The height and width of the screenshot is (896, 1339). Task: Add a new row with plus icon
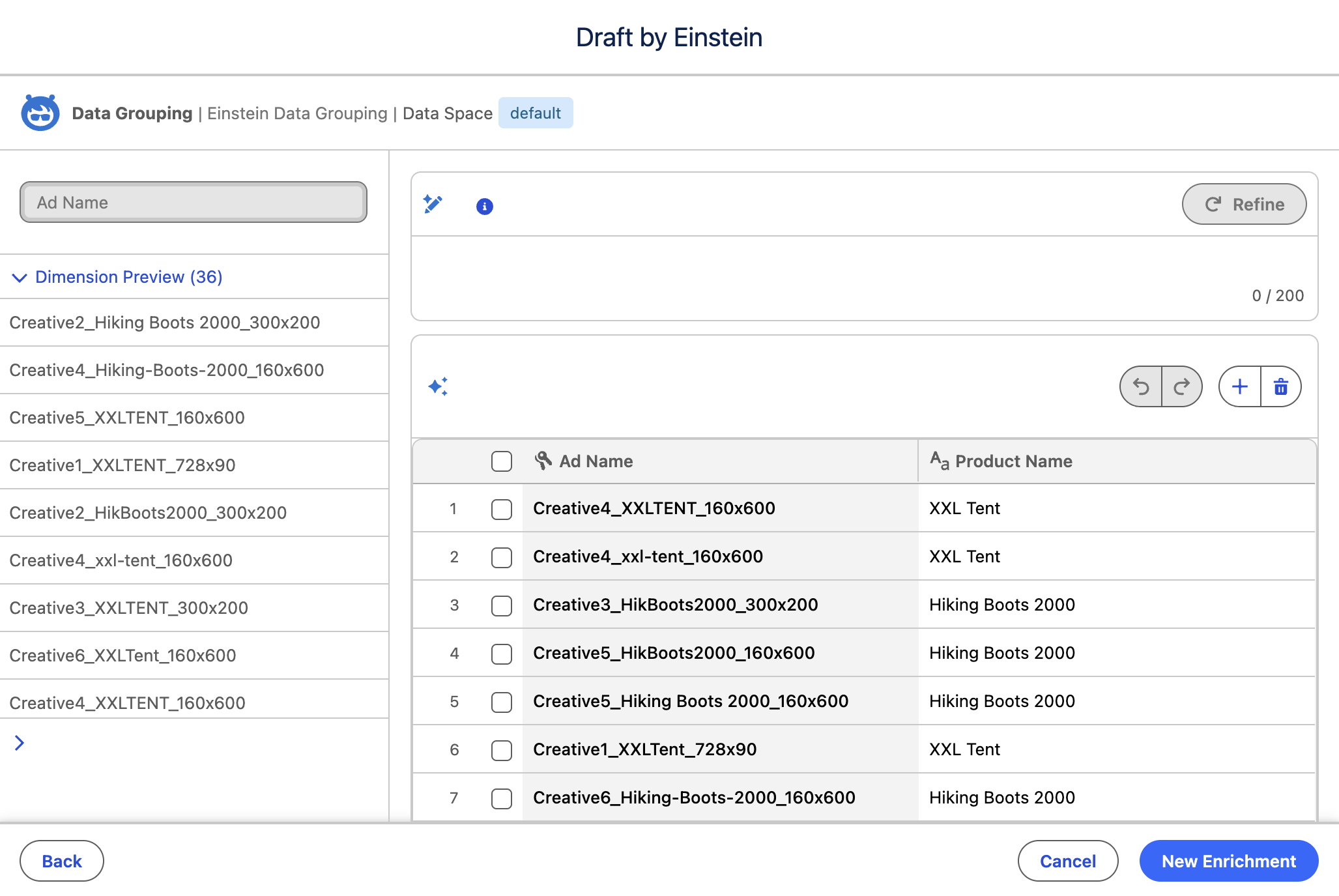(1240, 386)
